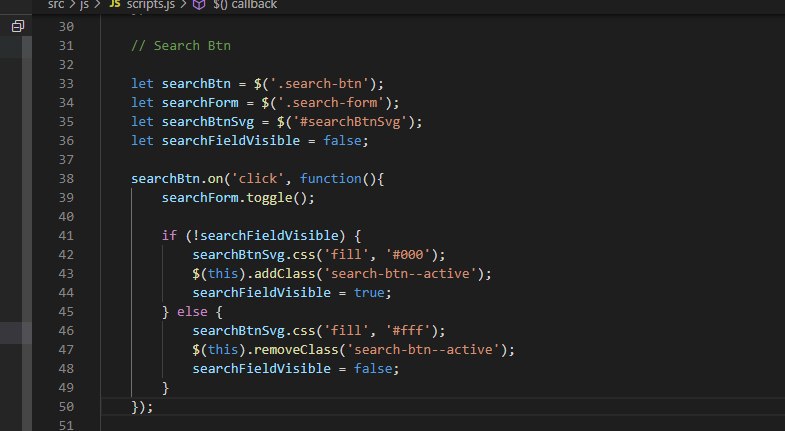The height and width of the screenshot is (431, 785).
Task: Click the 'click' event string
Action: (x=258, y=179)
